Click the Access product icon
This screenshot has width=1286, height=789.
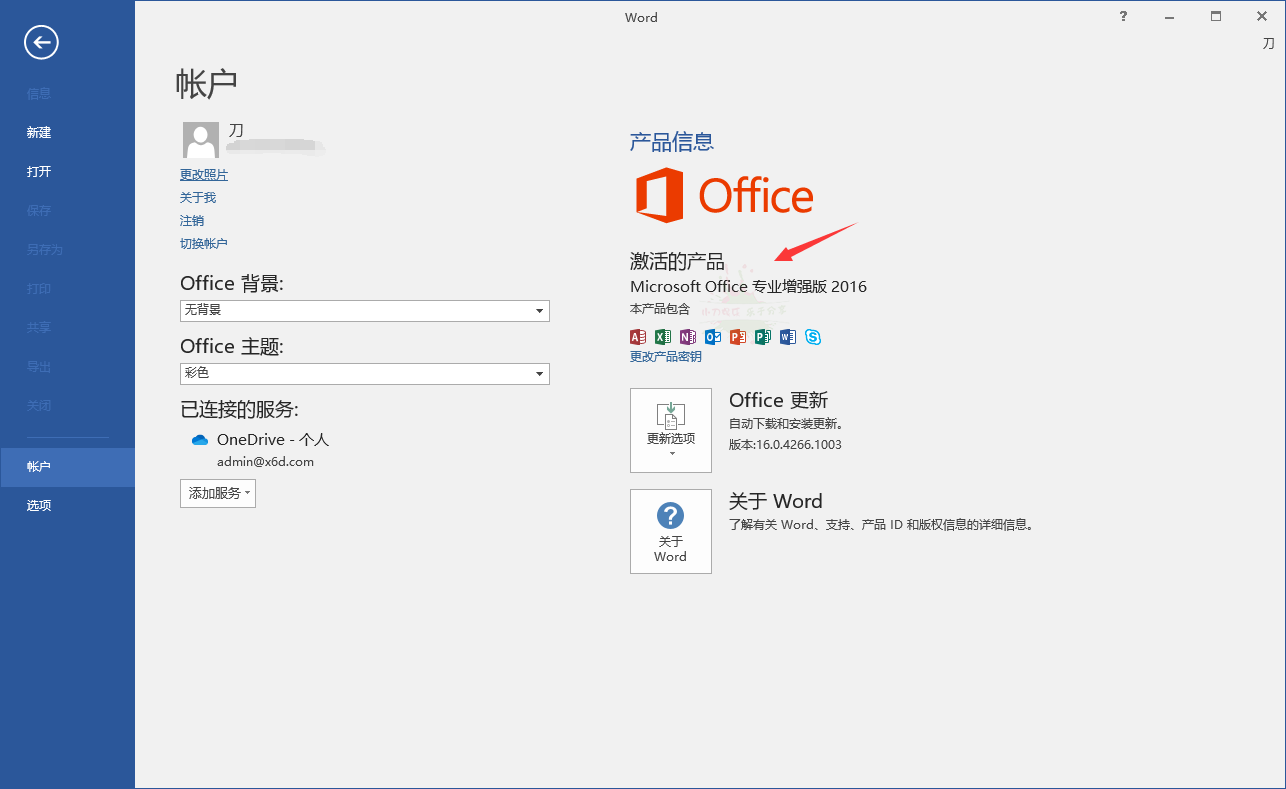(x=638, y=337)
